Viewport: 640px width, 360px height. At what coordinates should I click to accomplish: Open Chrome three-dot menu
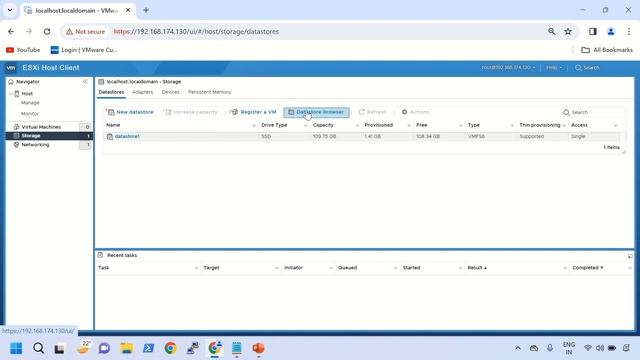629,31
